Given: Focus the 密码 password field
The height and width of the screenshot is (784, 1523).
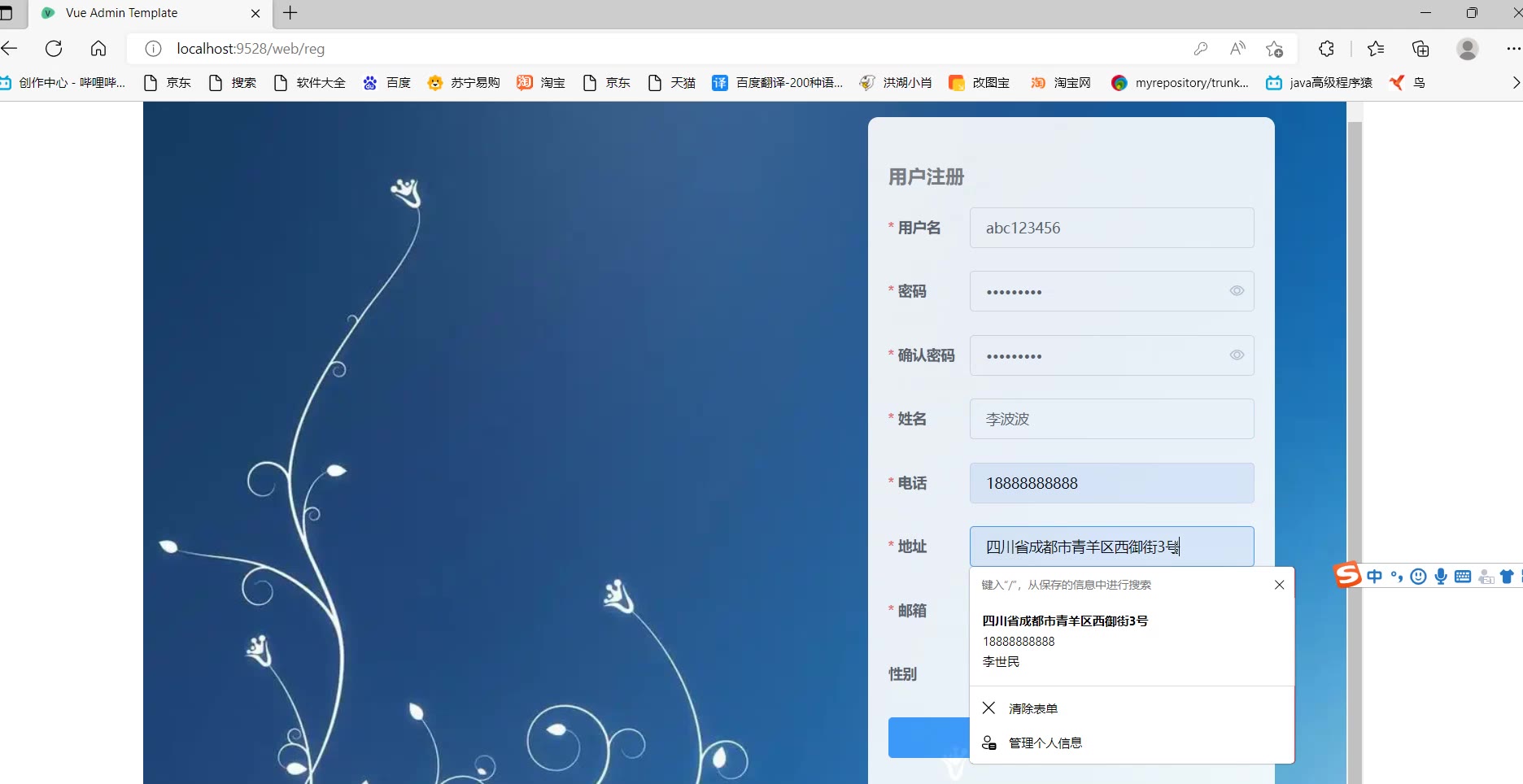Looking at the screenshot, I should coord(1111,291).
